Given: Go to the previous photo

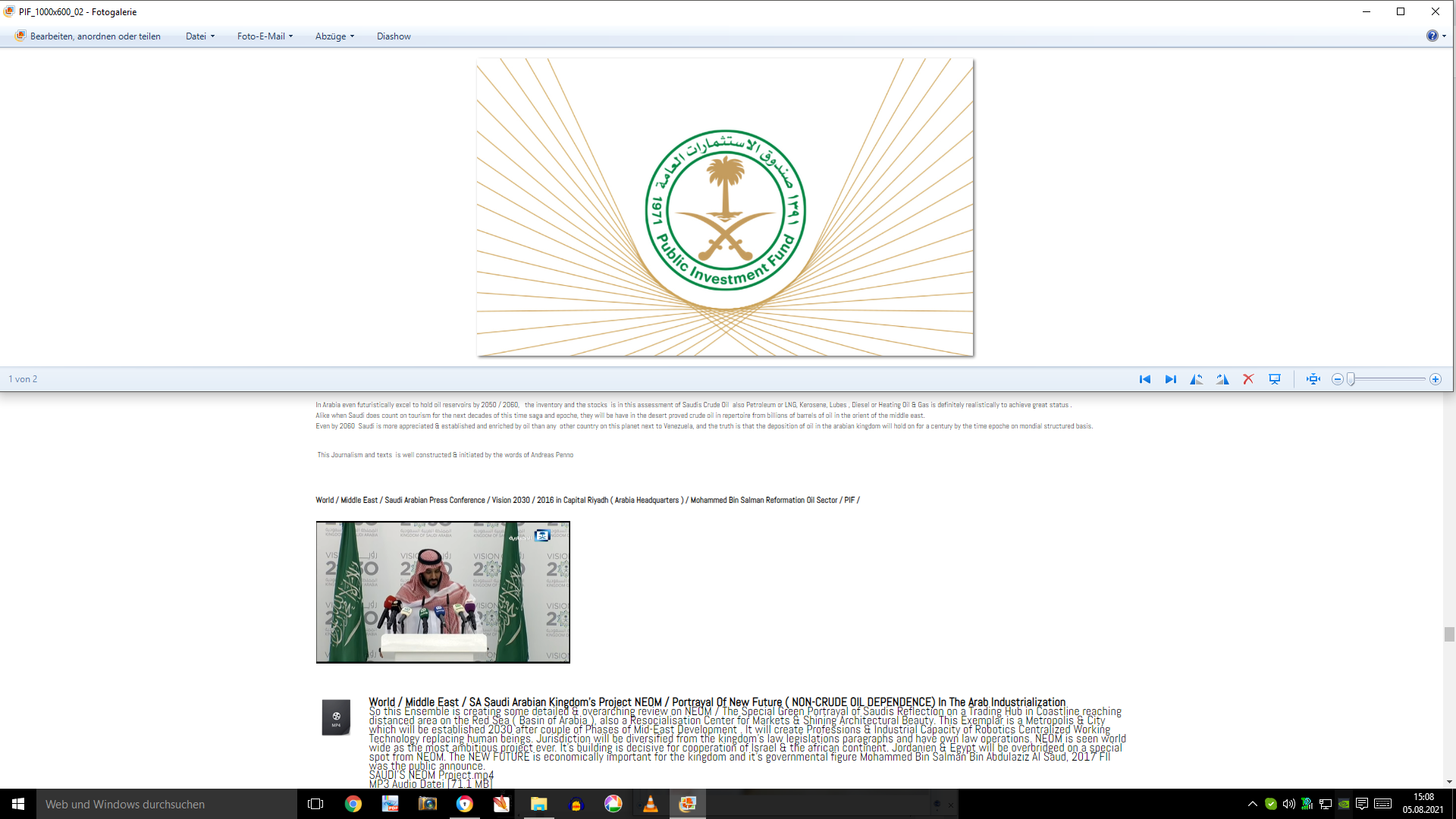Looking at the screenshot, I should 1145,379.
